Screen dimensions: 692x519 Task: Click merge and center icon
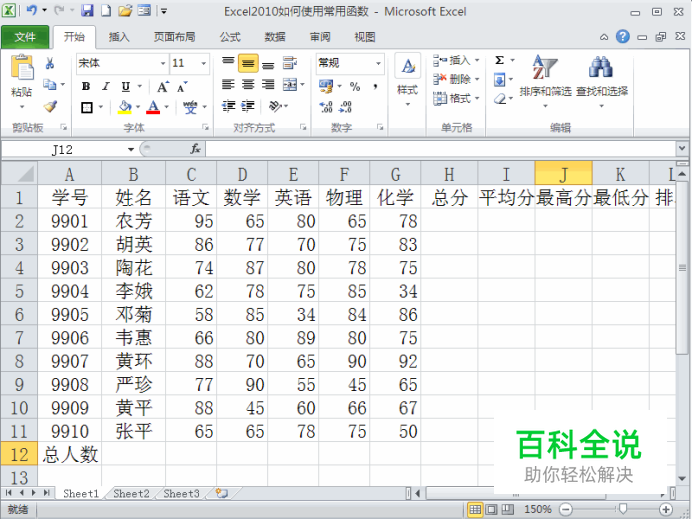coord(290,84)
